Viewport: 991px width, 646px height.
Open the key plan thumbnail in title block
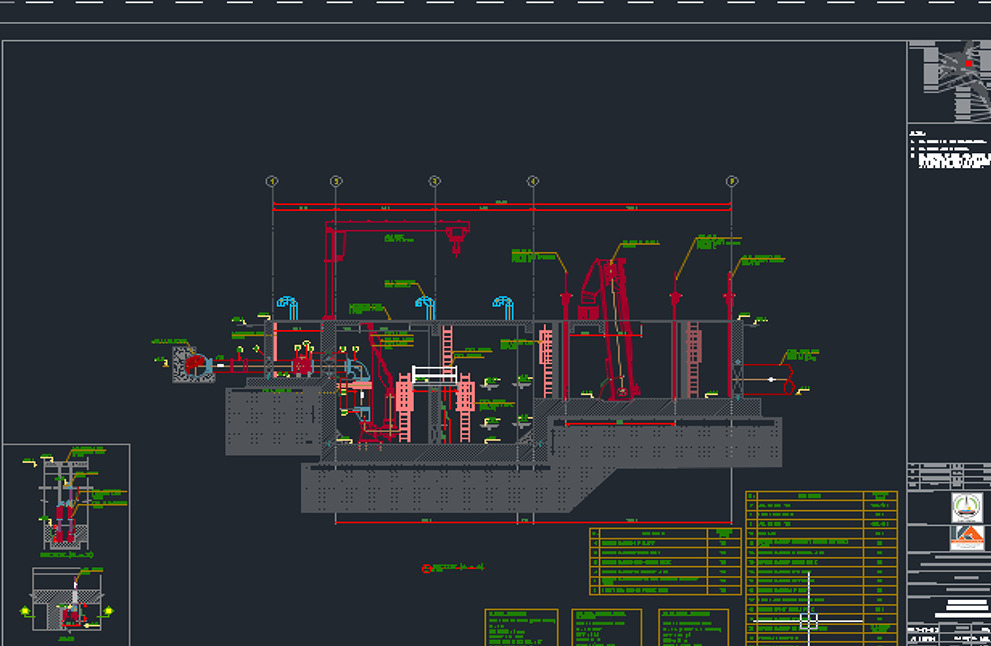(948, 80)
